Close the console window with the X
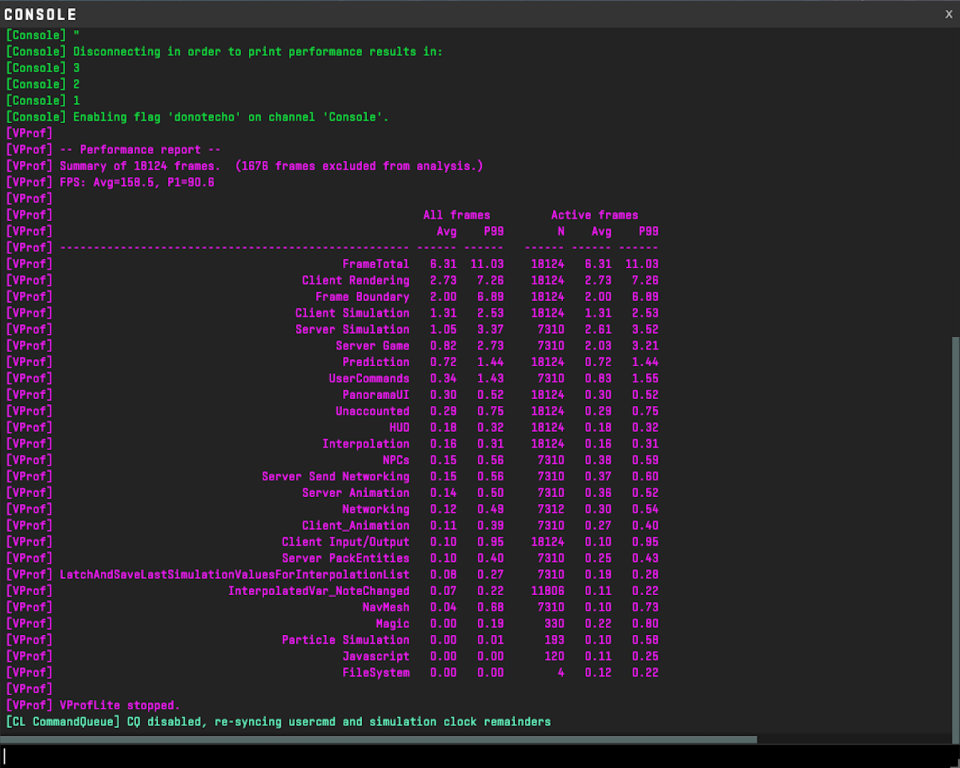Viewport: 960px width, 768px height. click(948, 14)
